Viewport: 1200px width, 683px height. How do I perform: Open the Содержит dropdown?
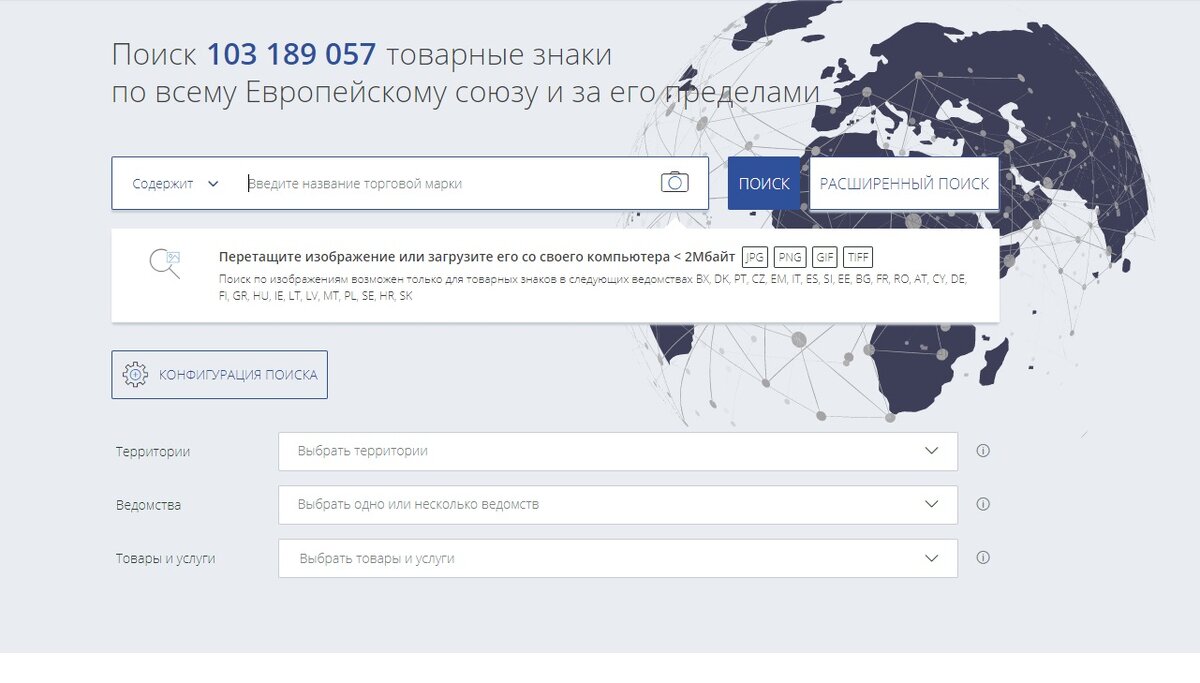point(173,183)
